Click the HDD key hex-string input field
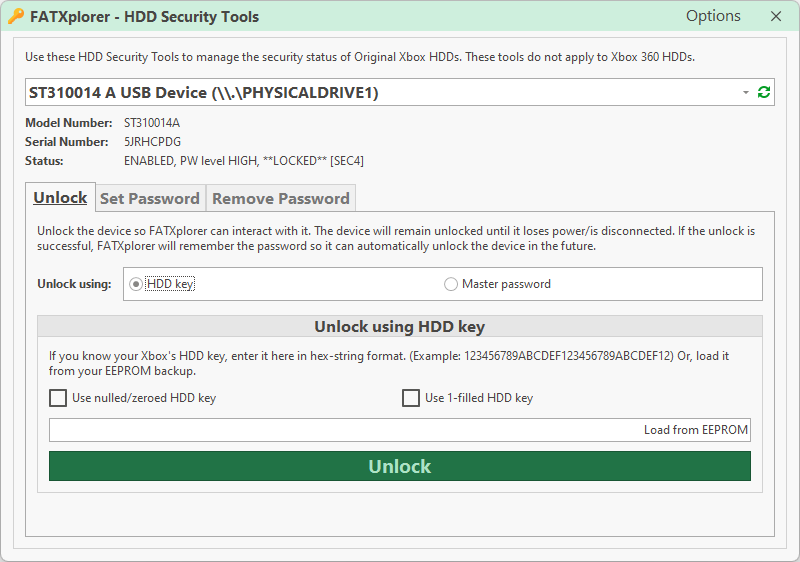 click(340, 430)
